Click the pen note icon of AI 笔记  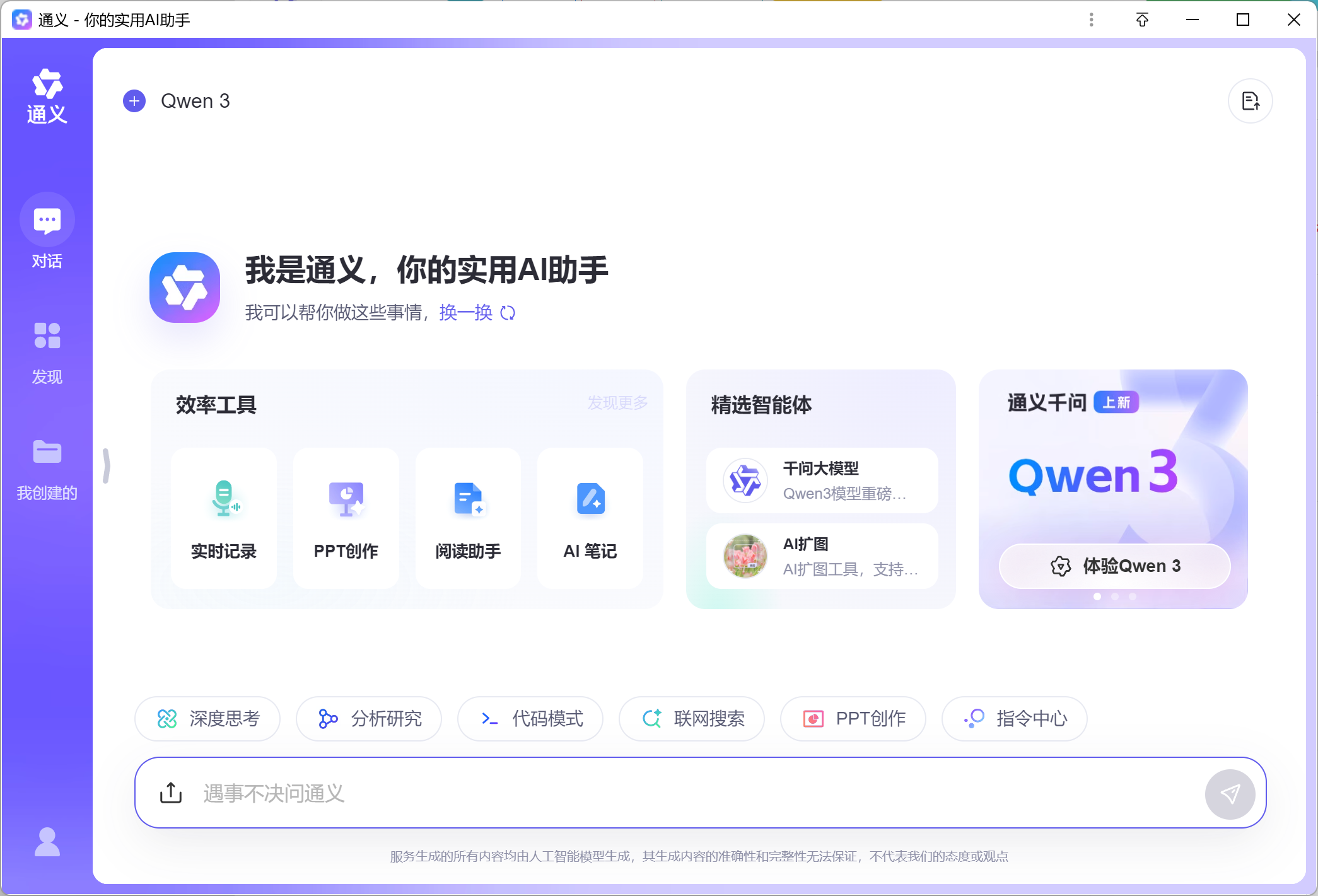pos(591,499)
